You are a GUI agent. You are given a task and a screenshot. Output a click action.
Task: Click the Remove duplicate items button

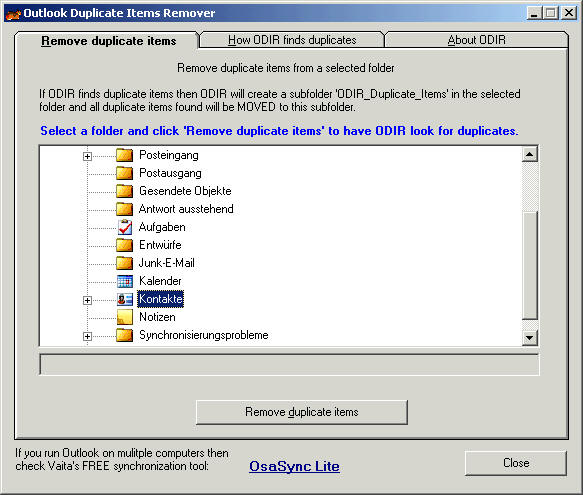tap(302, 412)
